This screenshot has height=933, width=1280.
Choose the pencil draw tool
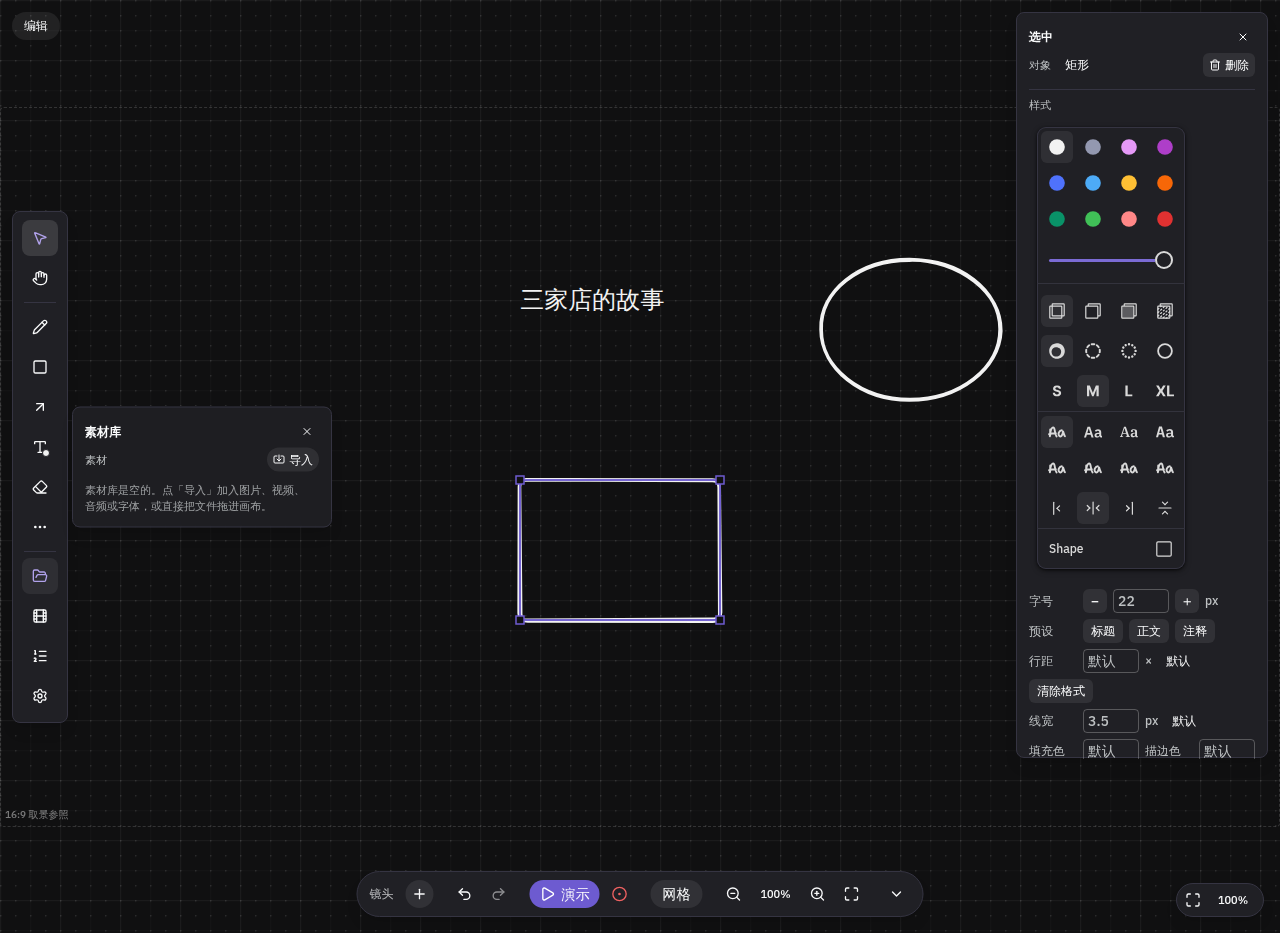click(x=40, y=327)
